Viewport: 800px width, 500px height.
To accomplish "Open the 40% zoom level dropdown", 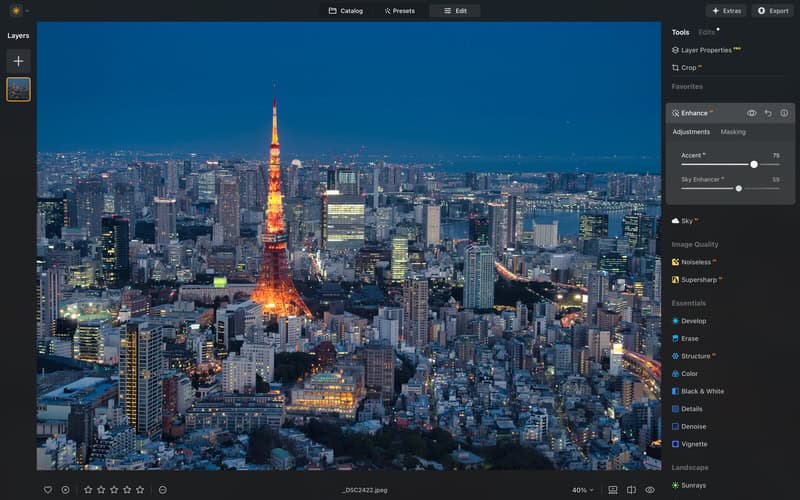I will [x=583, y=490].
